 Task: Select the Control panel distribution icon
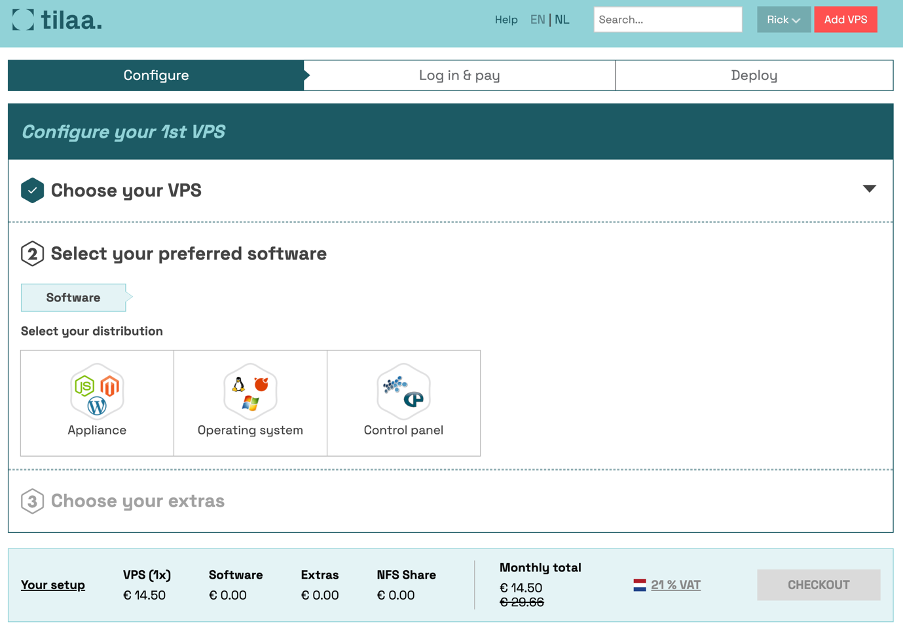pos(404,392)
